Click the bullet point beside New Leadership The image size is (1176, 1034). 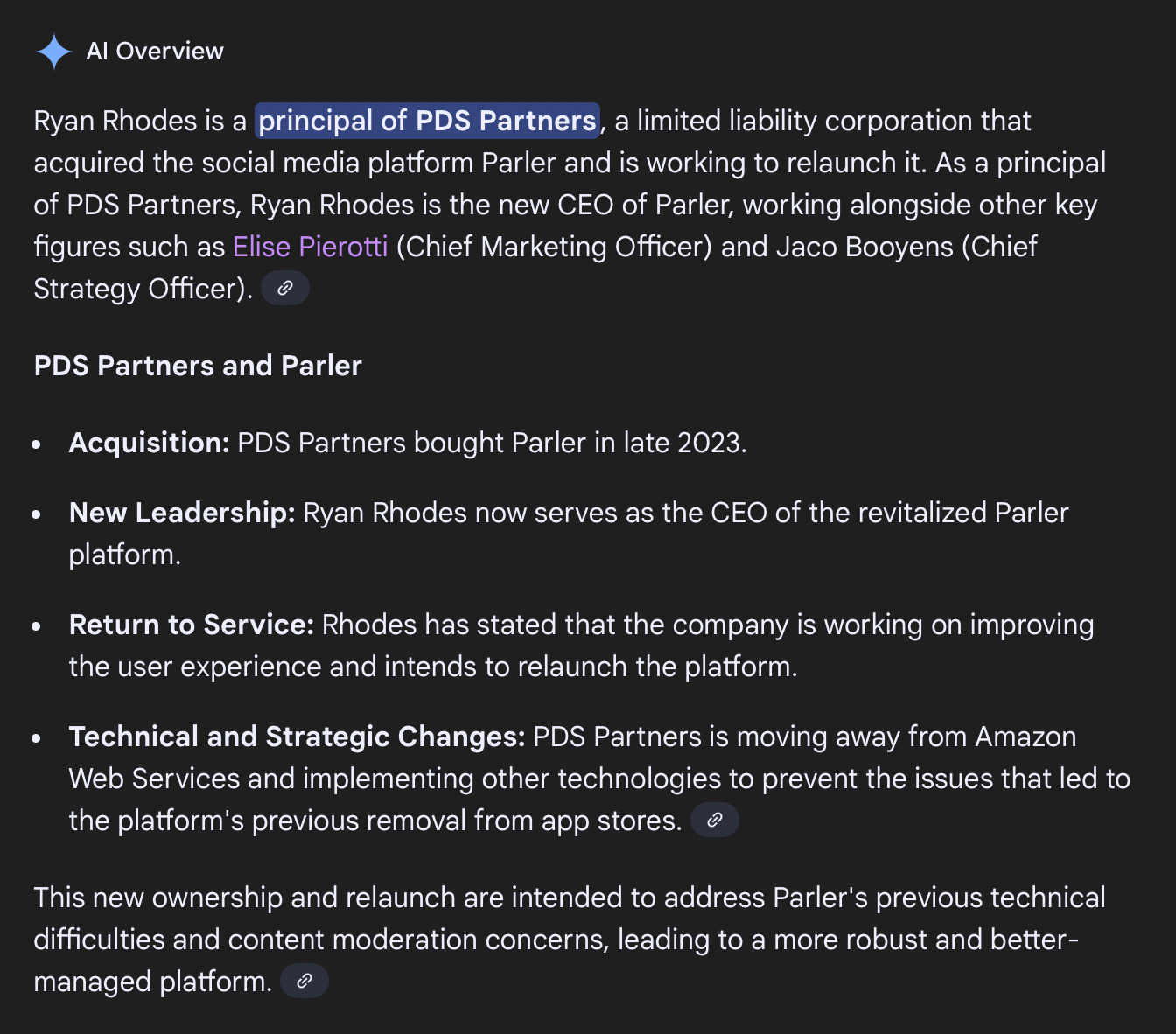pyautogui.click(x=37, y=514)
